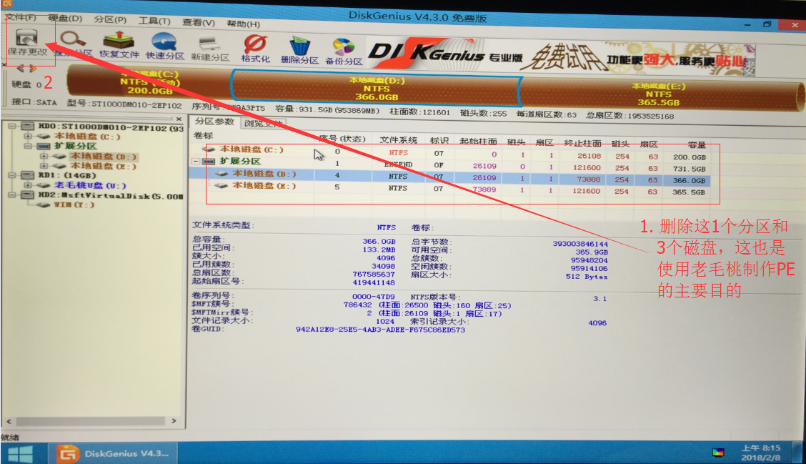The height and width of the screenshot is (464, 806).
Task: Click the display tray icon in taskbar
Action: tap(718, 452)
